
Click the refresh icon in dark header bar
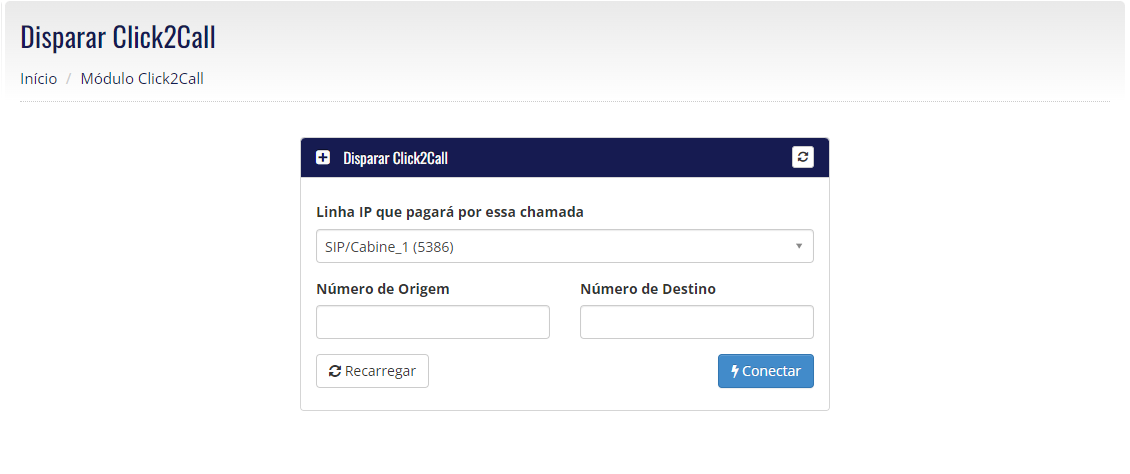click(x=803, y=157)
